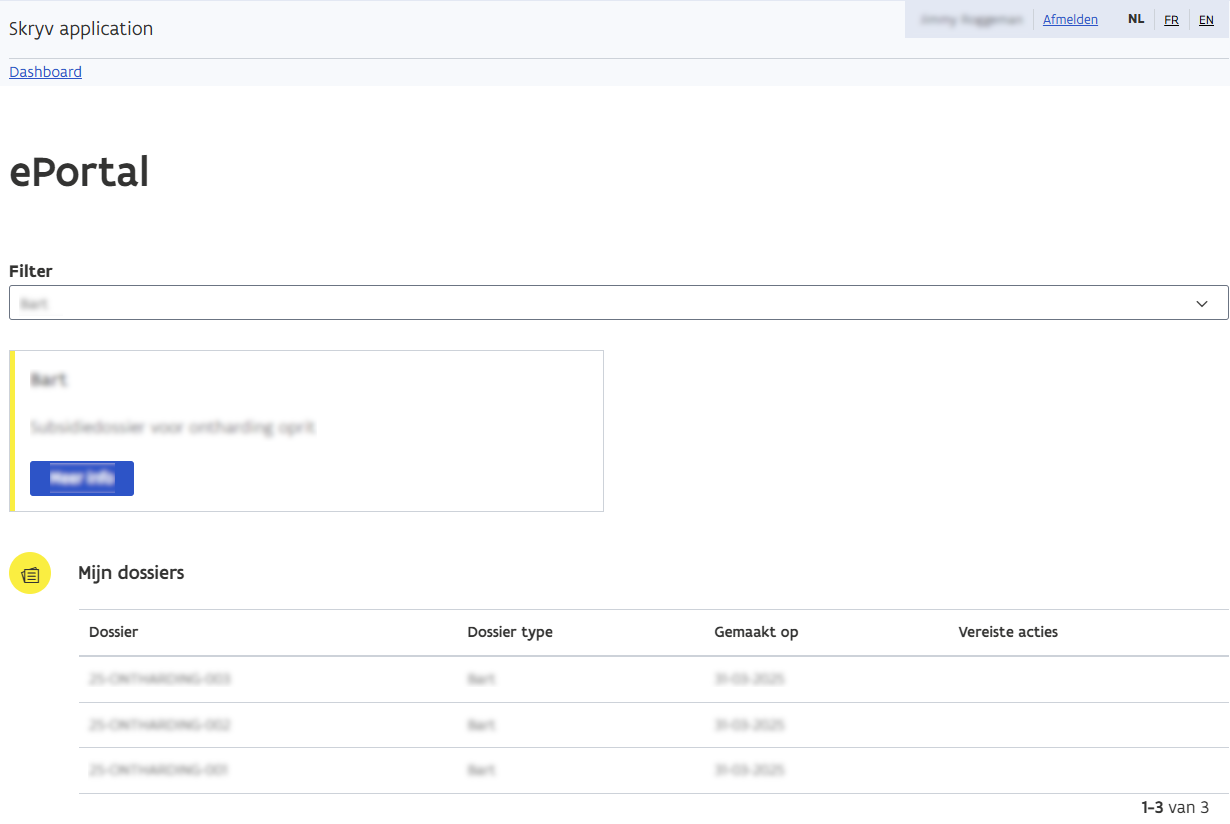Open dossier 25-ONTHARDING-003
Viewport: 1230px width, 824px height.
click(160, 679)
